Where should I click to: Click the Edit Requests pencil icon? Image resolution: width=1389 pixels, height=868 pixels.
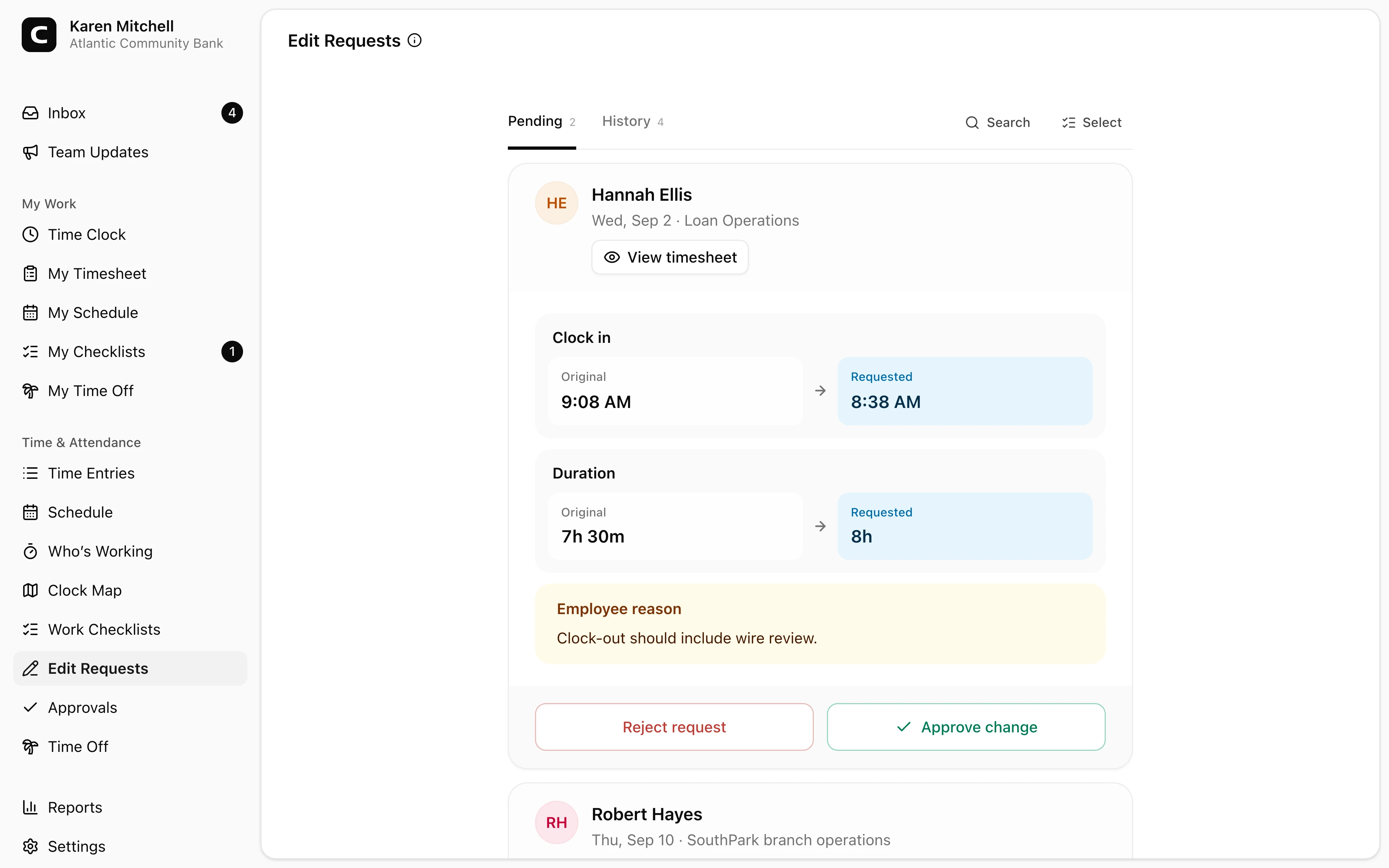tap(30, 669)
